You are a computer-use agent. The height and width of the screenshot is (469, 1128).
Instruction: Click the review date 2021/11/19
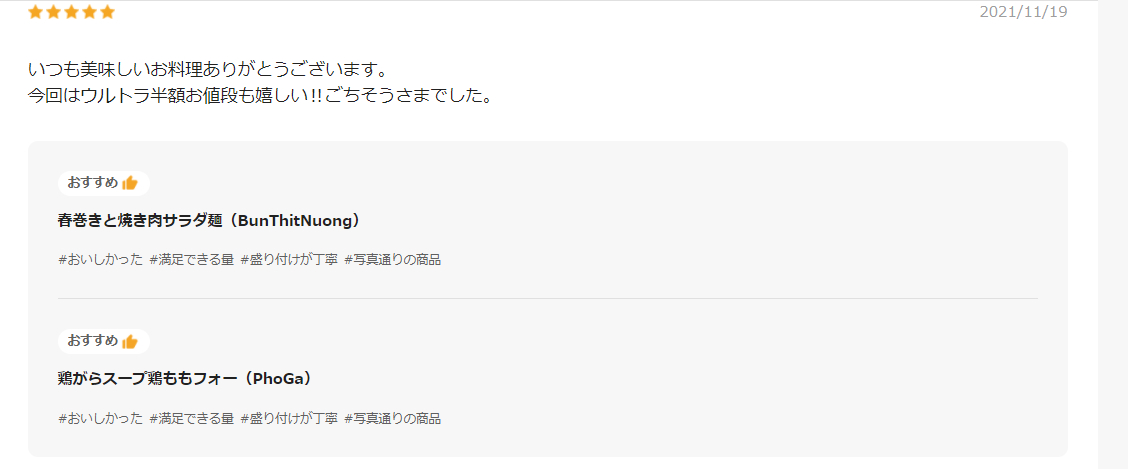pyautogui.click(x=1024, y=12)
